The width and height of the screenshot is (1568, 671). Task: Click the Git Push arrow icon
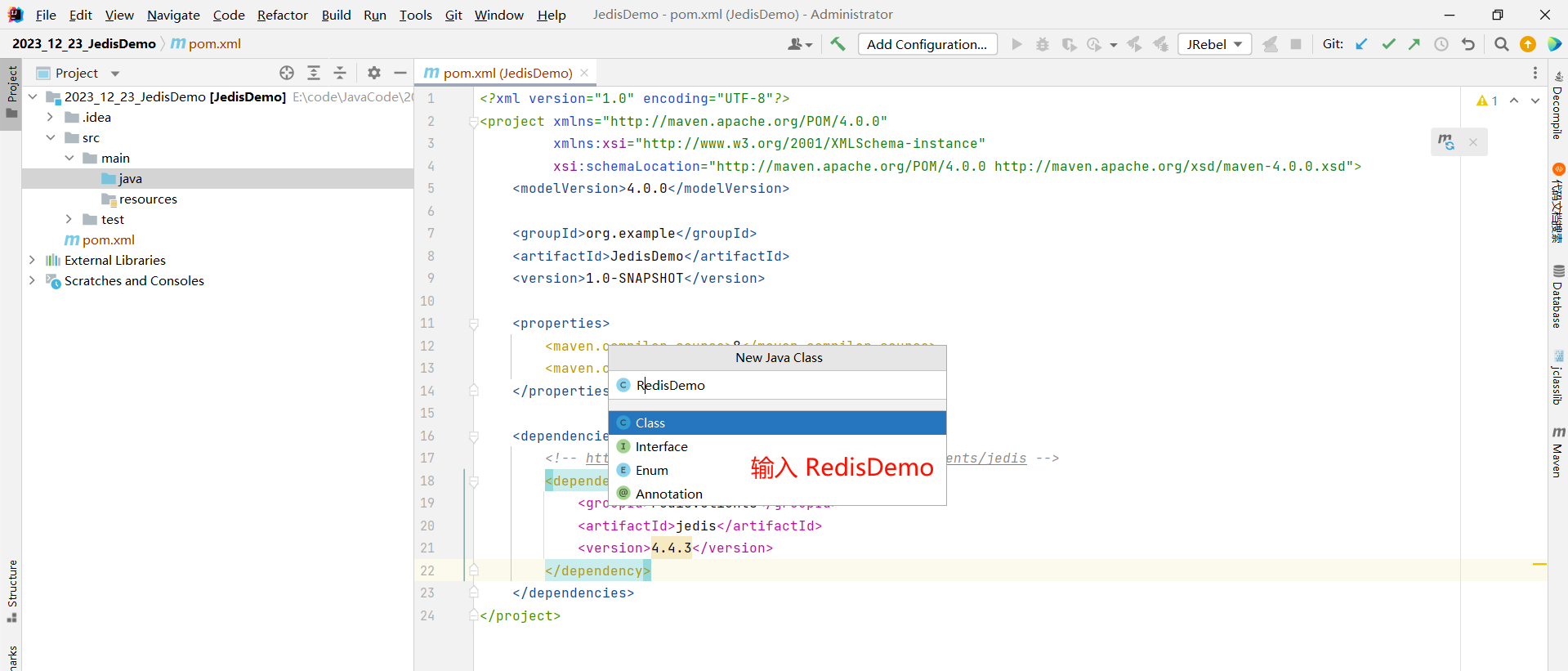coord(1414,44)
